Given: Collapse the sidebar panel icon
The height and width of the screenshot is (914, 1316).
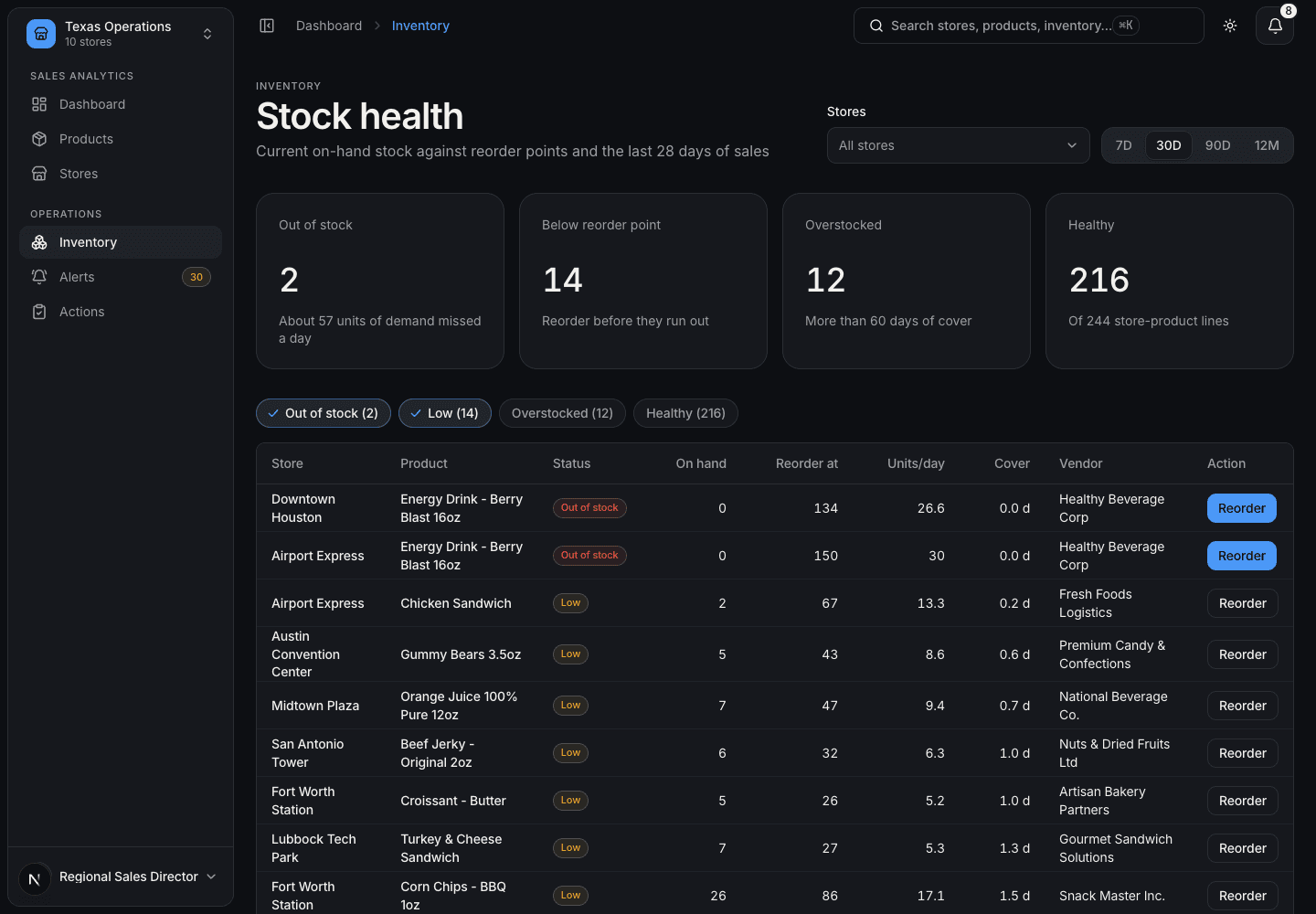Looking at the screenshot, I should (x=267, y=26).
